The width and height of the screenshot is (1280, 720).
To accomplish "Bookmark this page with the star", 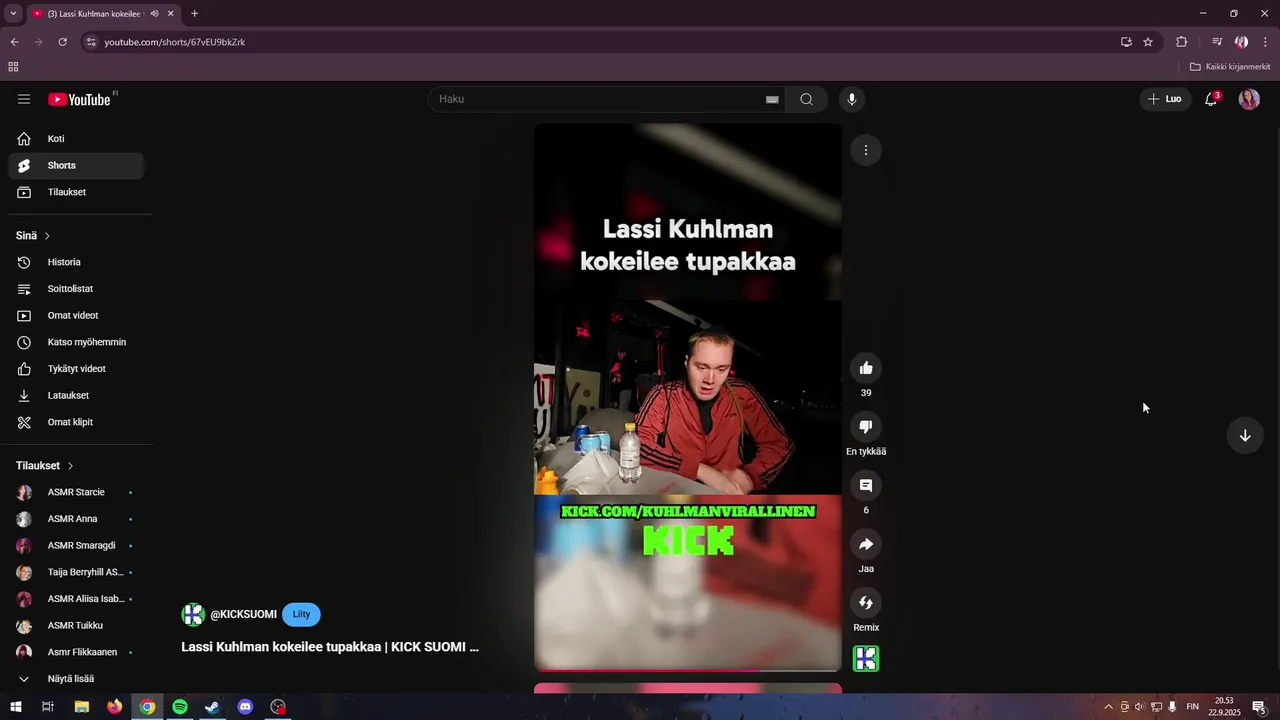I will pos(1148,42).
